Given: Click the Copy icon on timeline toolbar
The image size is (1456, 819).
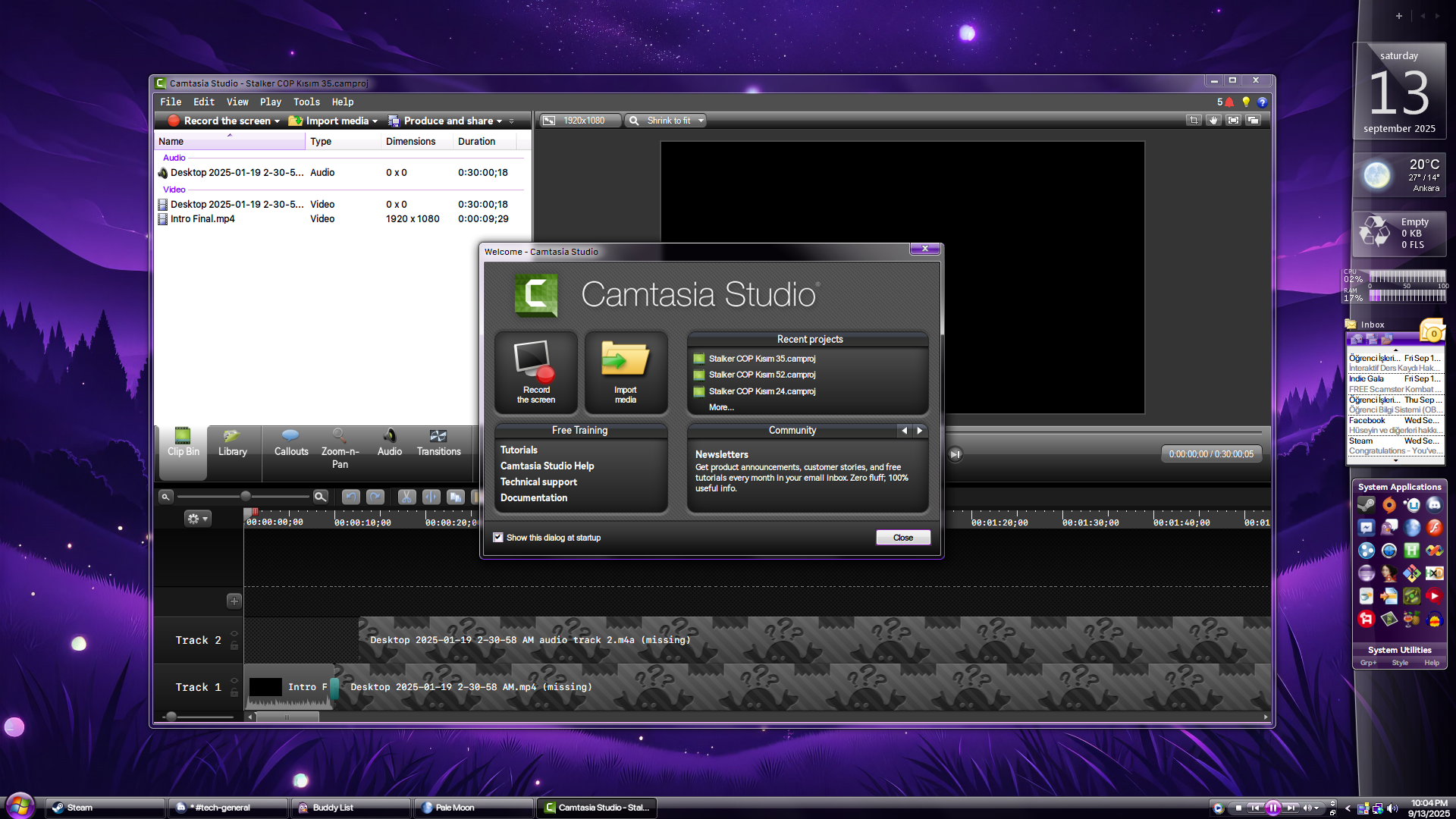Looking at the screenshot, I should (x=455, y=497).
